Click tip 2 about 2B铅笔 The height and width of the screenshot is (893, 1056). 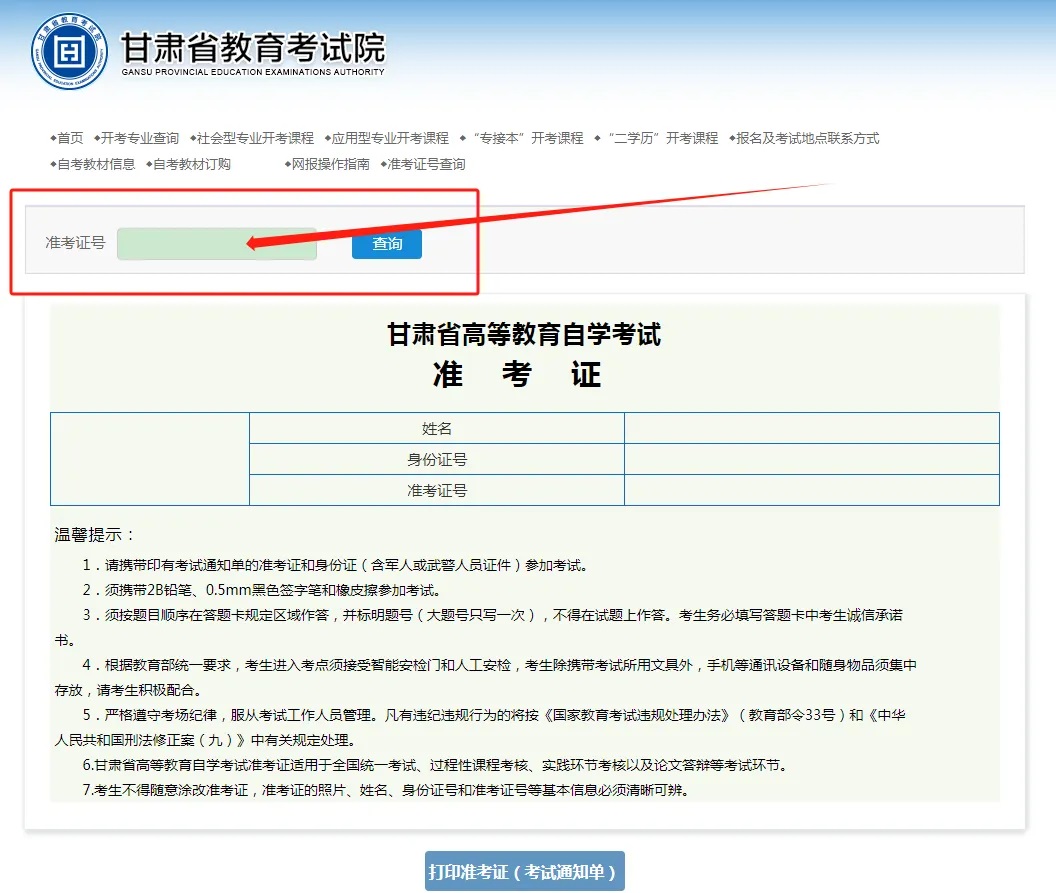[x=262, y=590]
